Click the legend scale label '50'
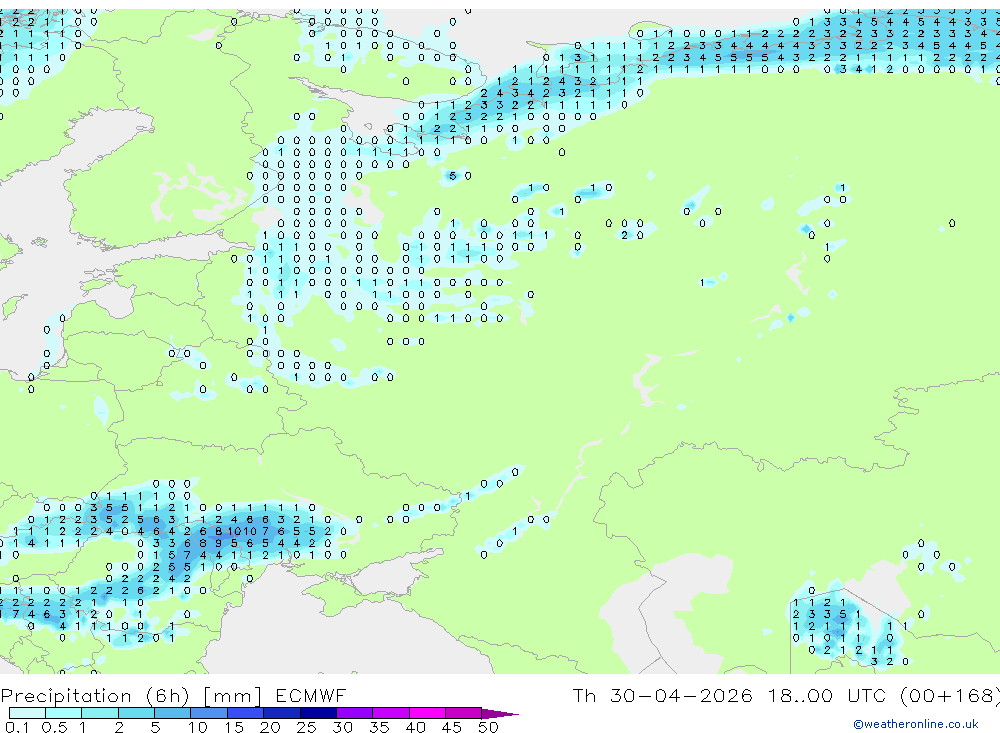 tap(488, 727)
